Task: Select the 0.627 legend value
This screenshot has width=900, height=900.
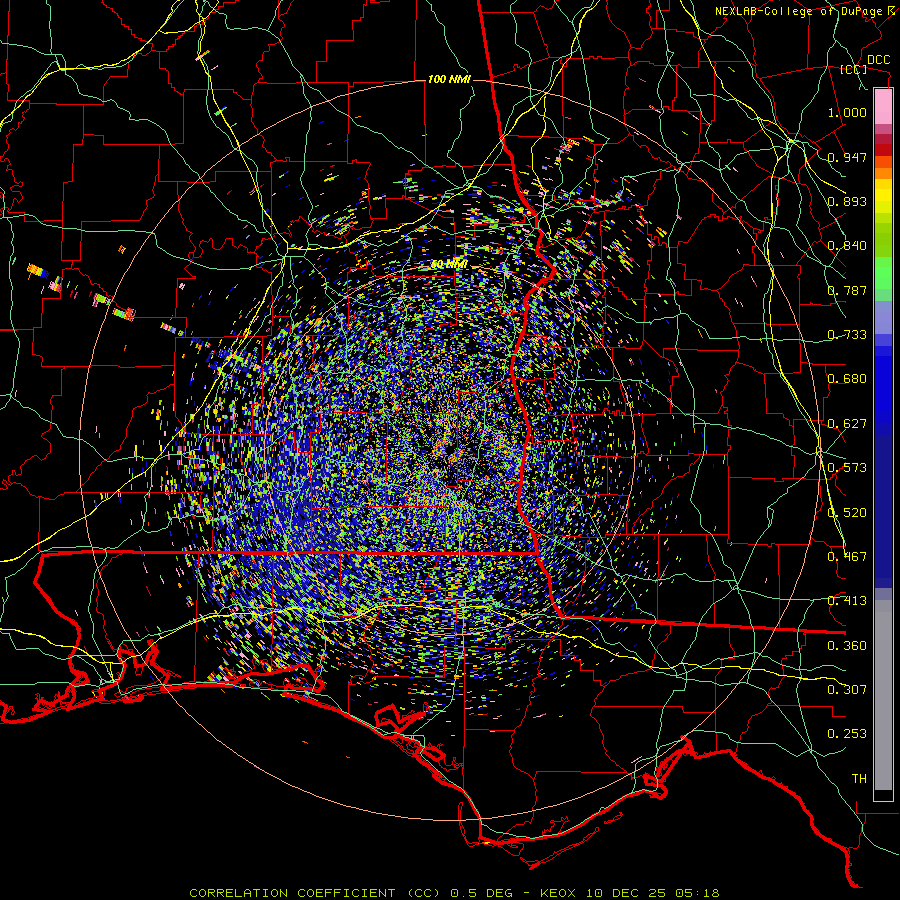Action: [847, 424]
